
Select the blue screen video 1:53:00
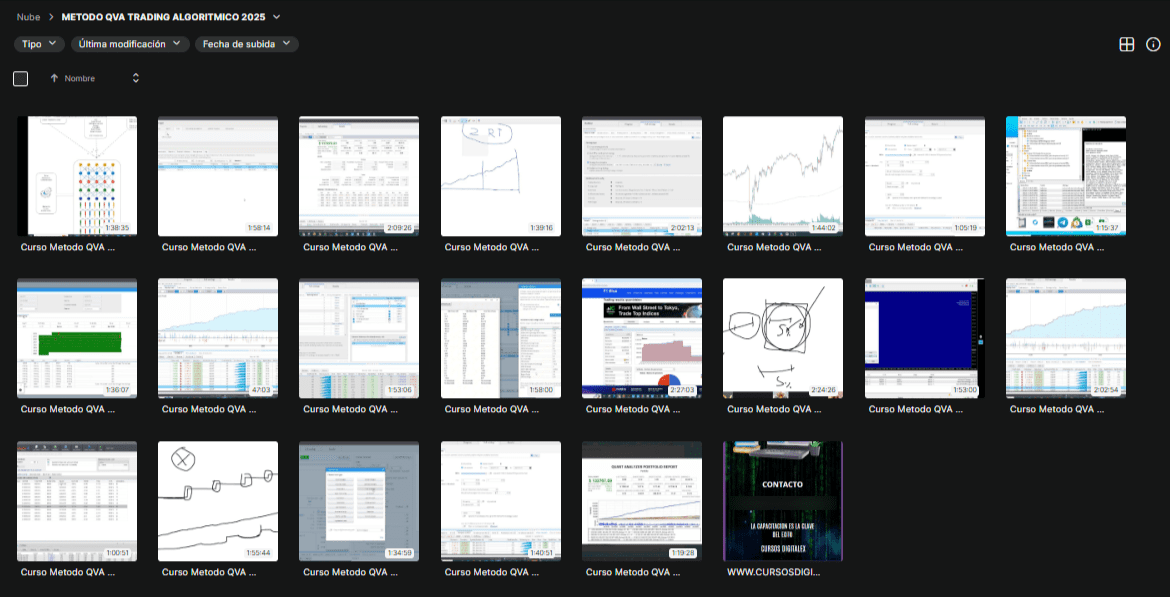click(925, 338)
